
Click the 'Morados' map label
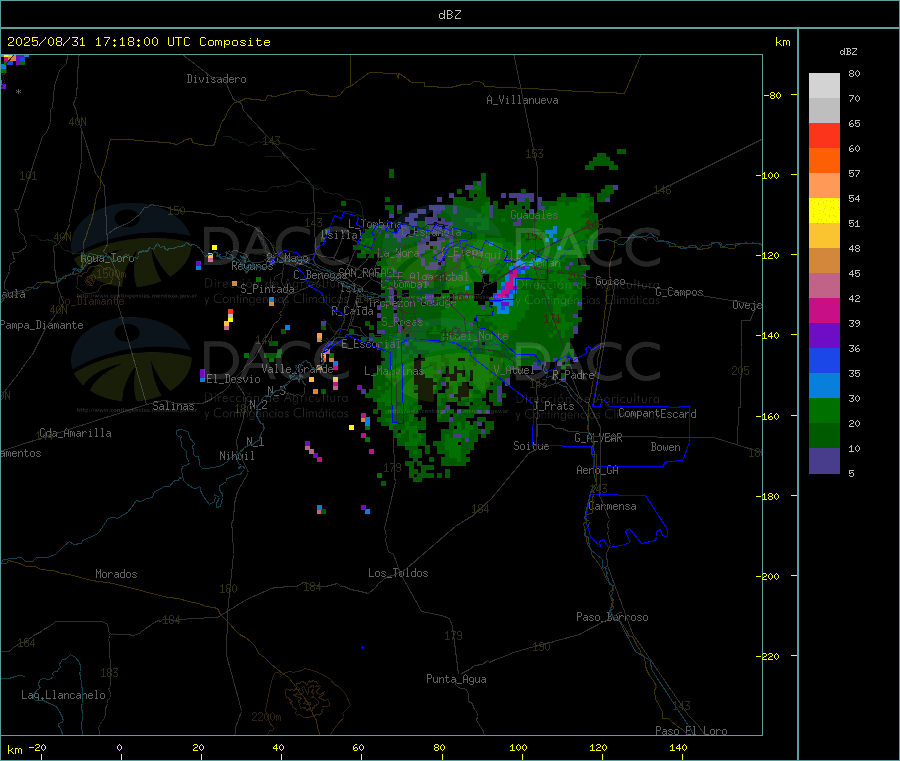coord(116,574)
